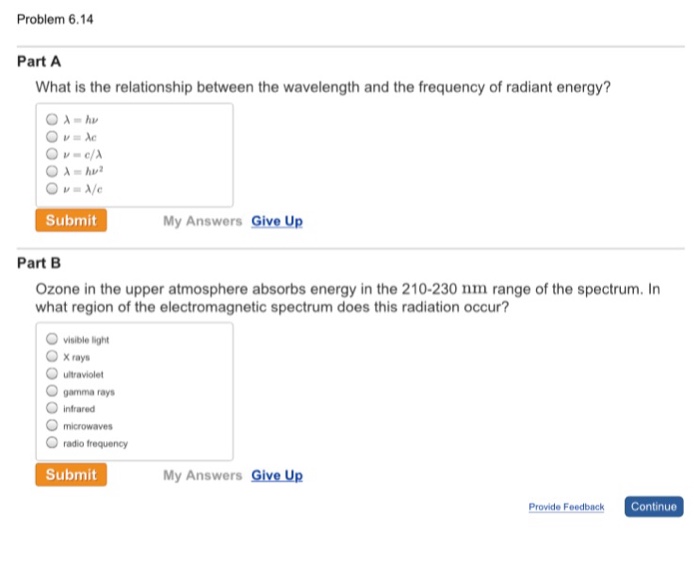Select the ν = λ/c radio option
The width and height of the screenshot is (700, 584).
tap(51, 187)
